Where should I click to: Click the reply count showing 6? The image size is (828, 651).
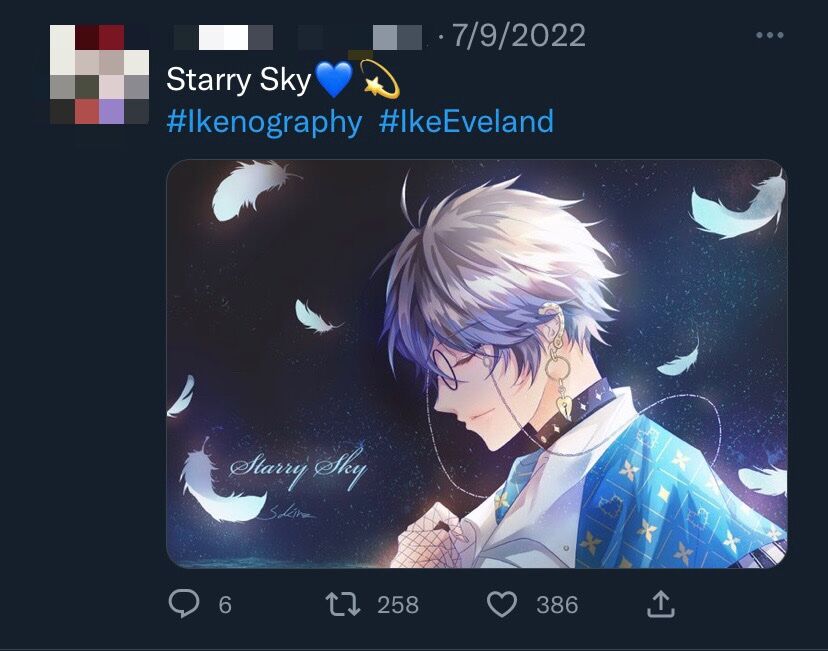(225, 605)
